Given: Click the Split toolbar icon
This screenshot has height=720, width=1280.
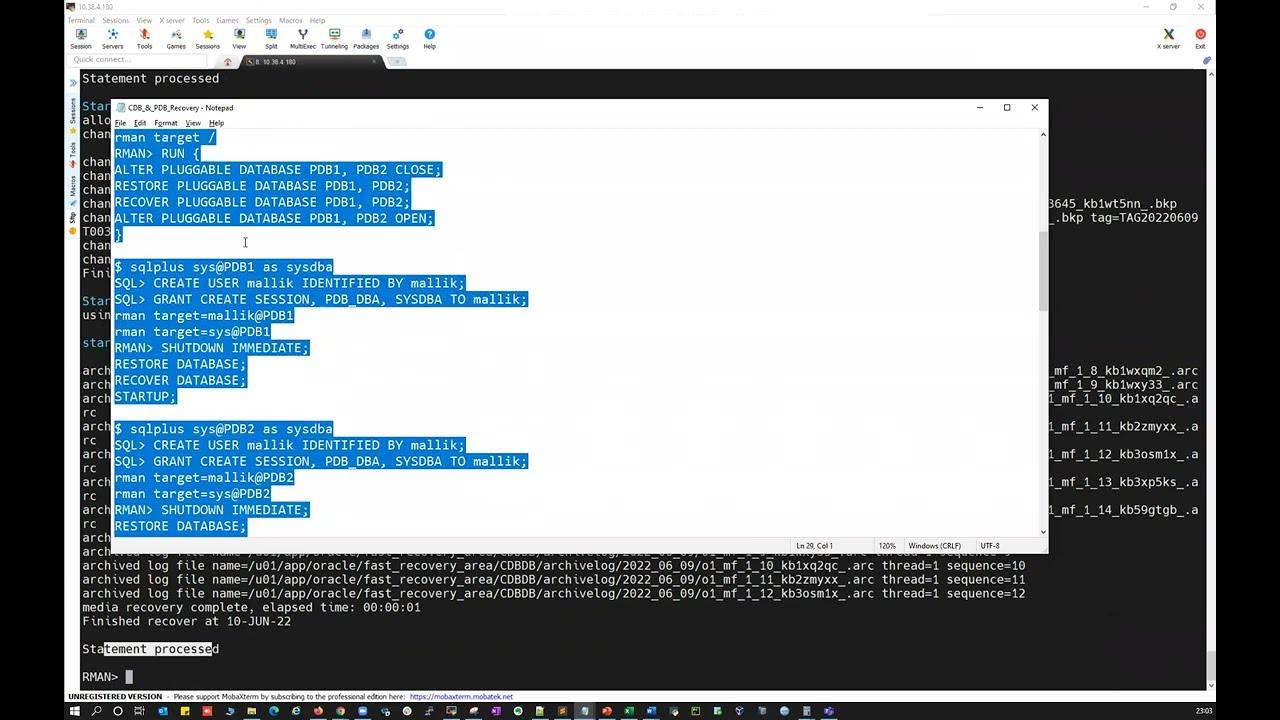Looking at the screenshot, I should coord(271,38).
